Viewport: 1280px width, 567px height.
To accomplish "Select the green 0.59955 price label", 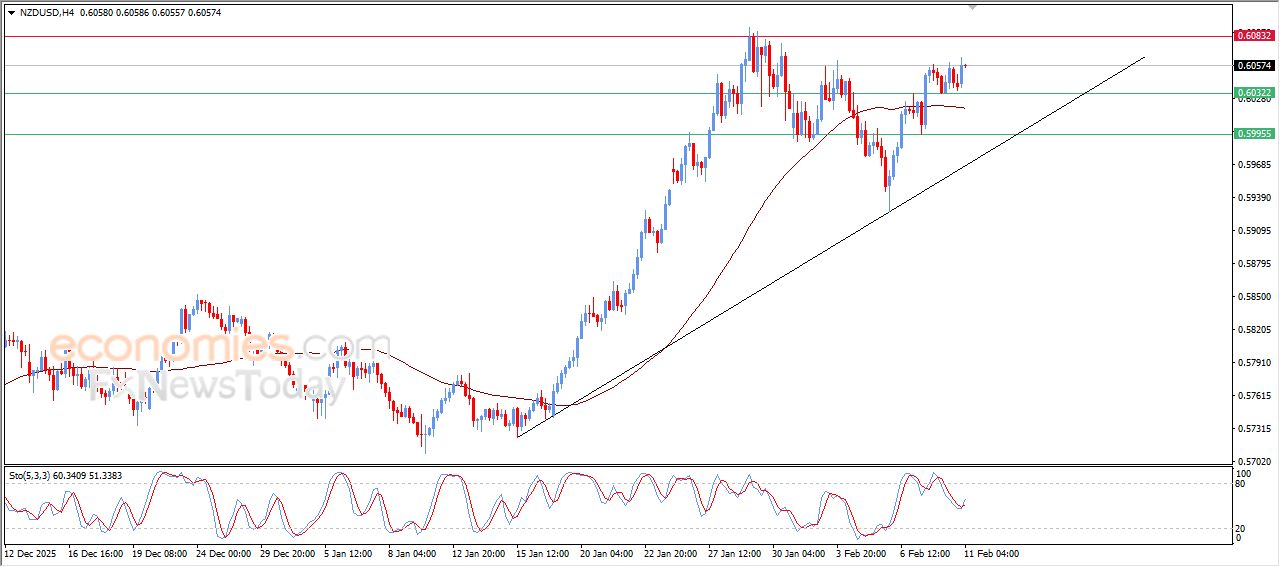I will [x=1254, y=133].
